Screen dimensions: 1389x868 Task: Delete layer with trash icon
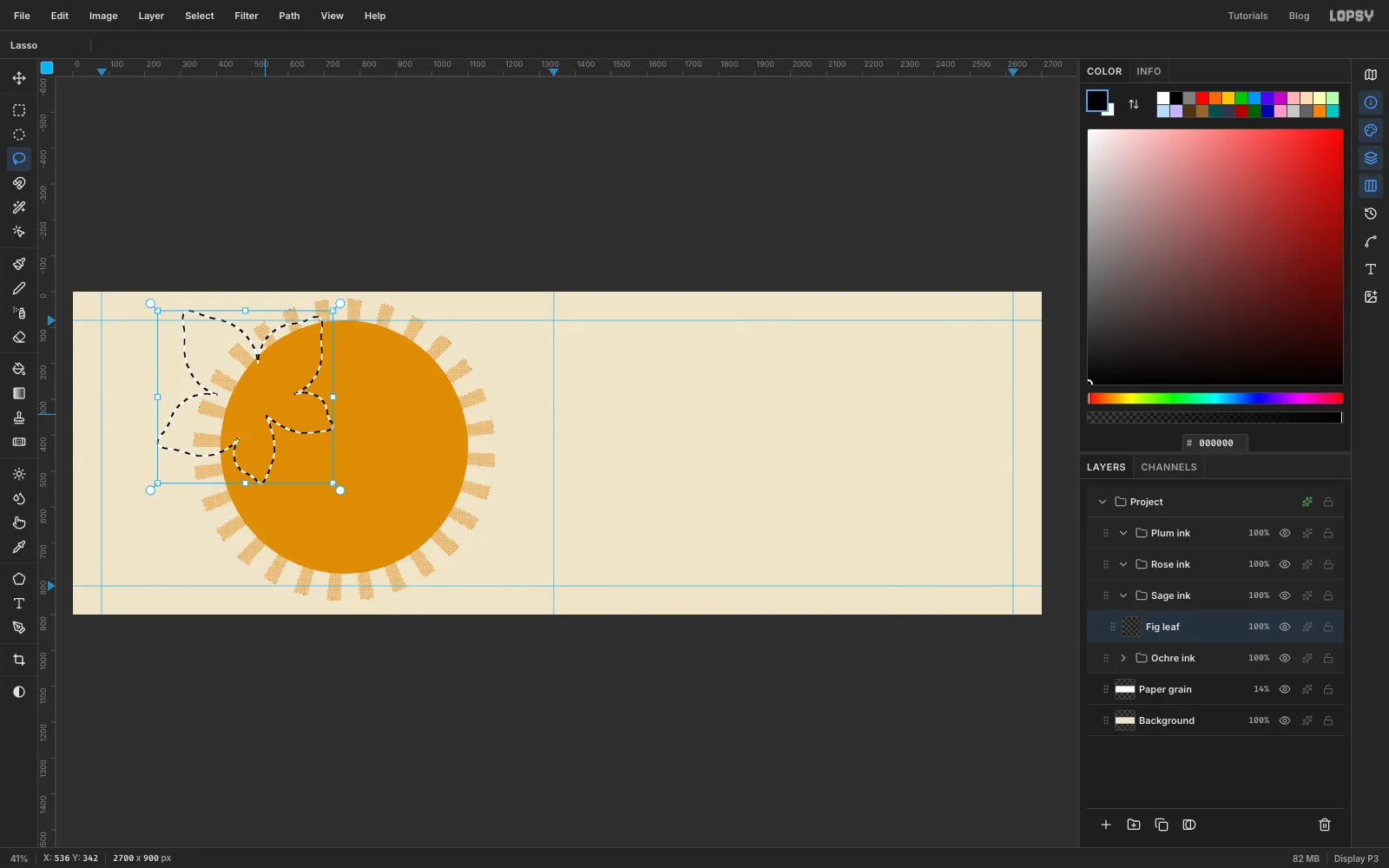pyautogui.click(x=1325, y=825)
